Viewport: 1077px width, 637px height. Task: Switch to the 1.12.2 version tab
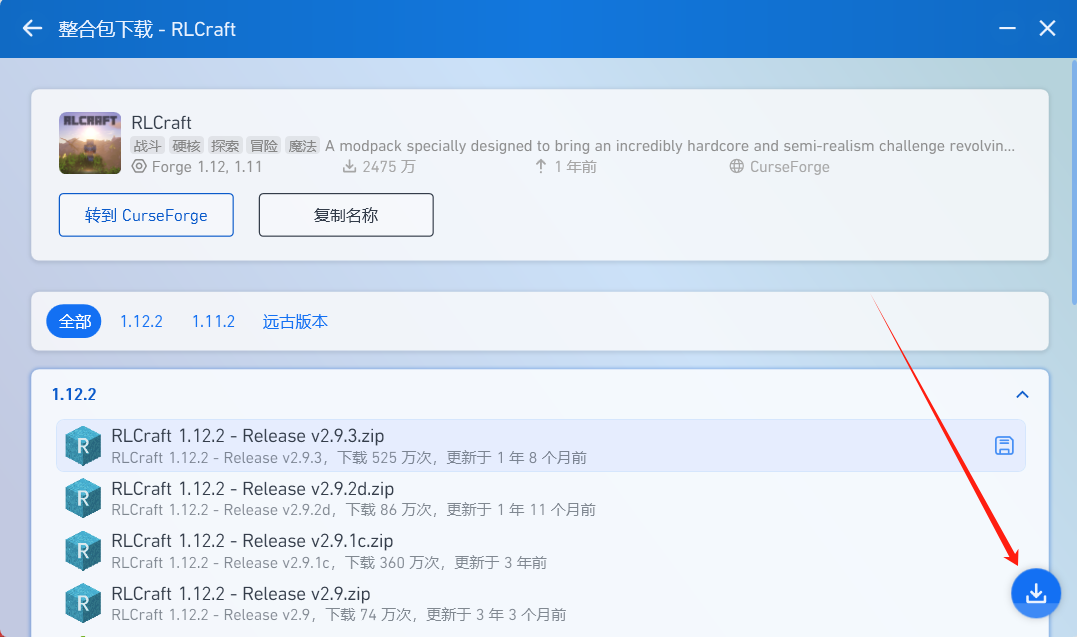click(x=141, y=321)
